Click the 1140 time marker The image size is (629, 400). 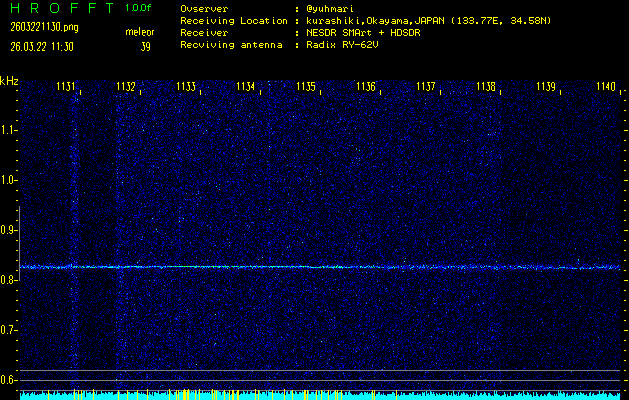[606, 87]
